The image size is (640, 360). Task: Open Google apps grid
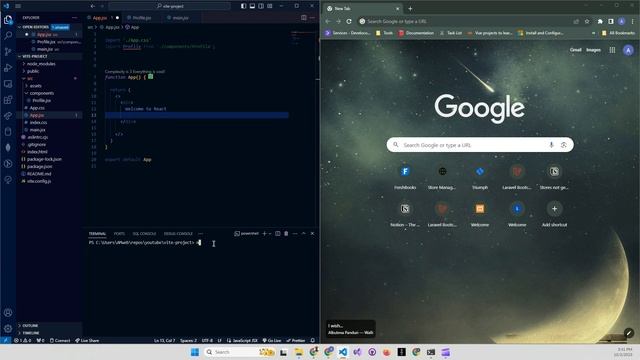612,50
